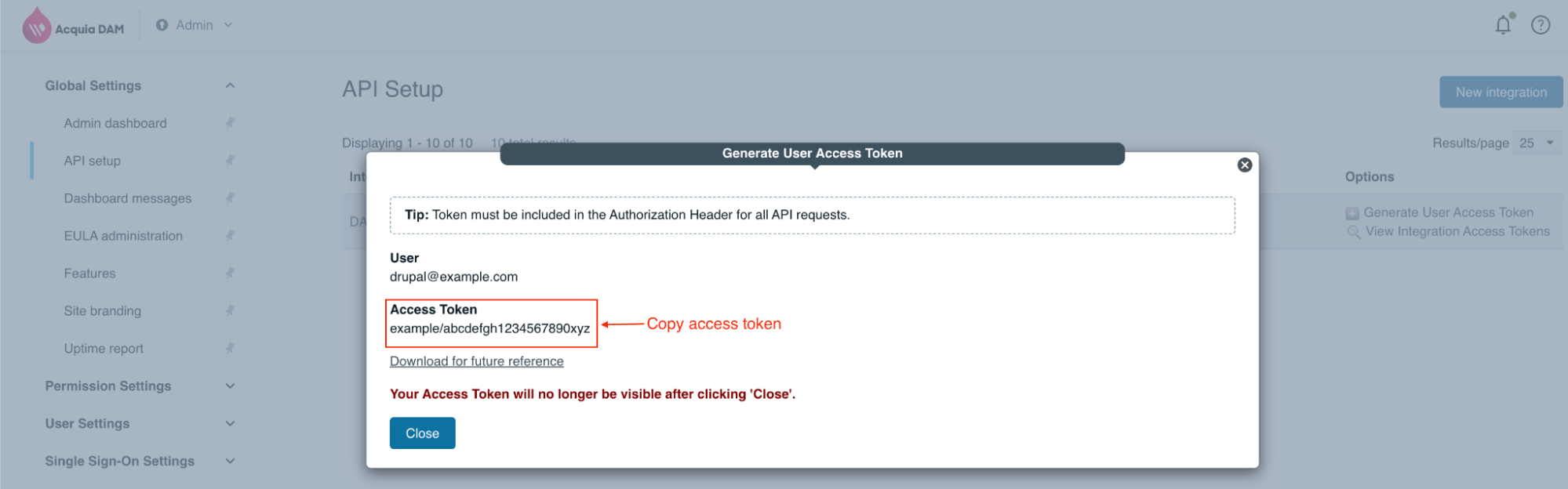Pin the Site branding item
Screen dimensions: 1568x489
tap(230, 311)
